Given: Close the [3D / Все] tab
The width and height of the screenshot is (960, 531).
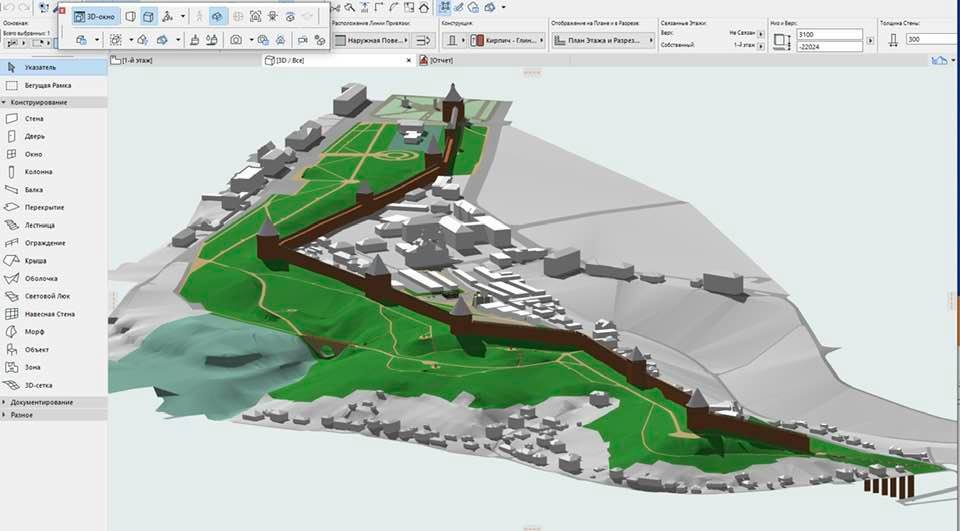Looking at the screenshot, I should click(409, 61).
